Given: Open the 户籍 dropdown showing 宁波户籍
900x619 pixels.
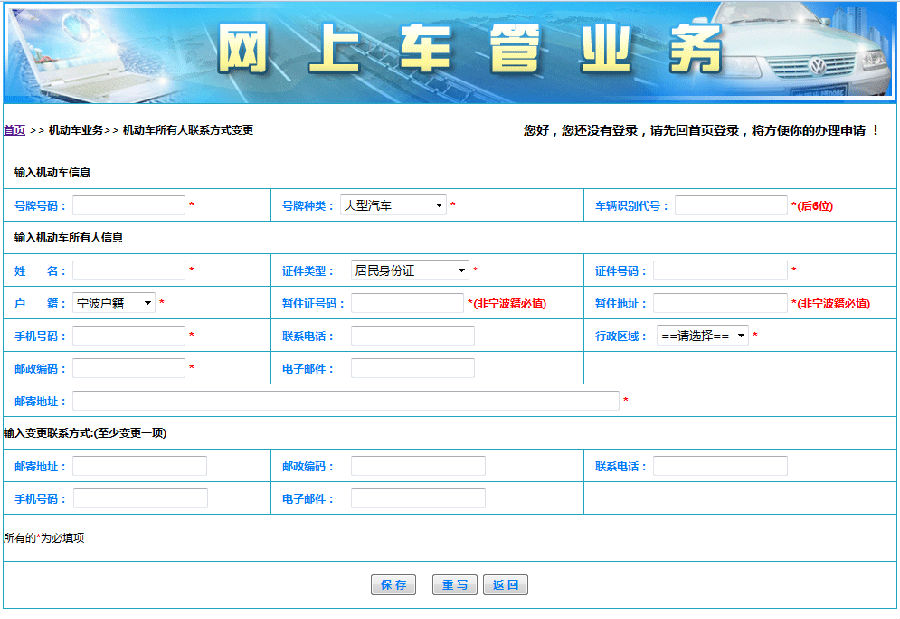Looking at the screenshot, I should pos(114,303).
